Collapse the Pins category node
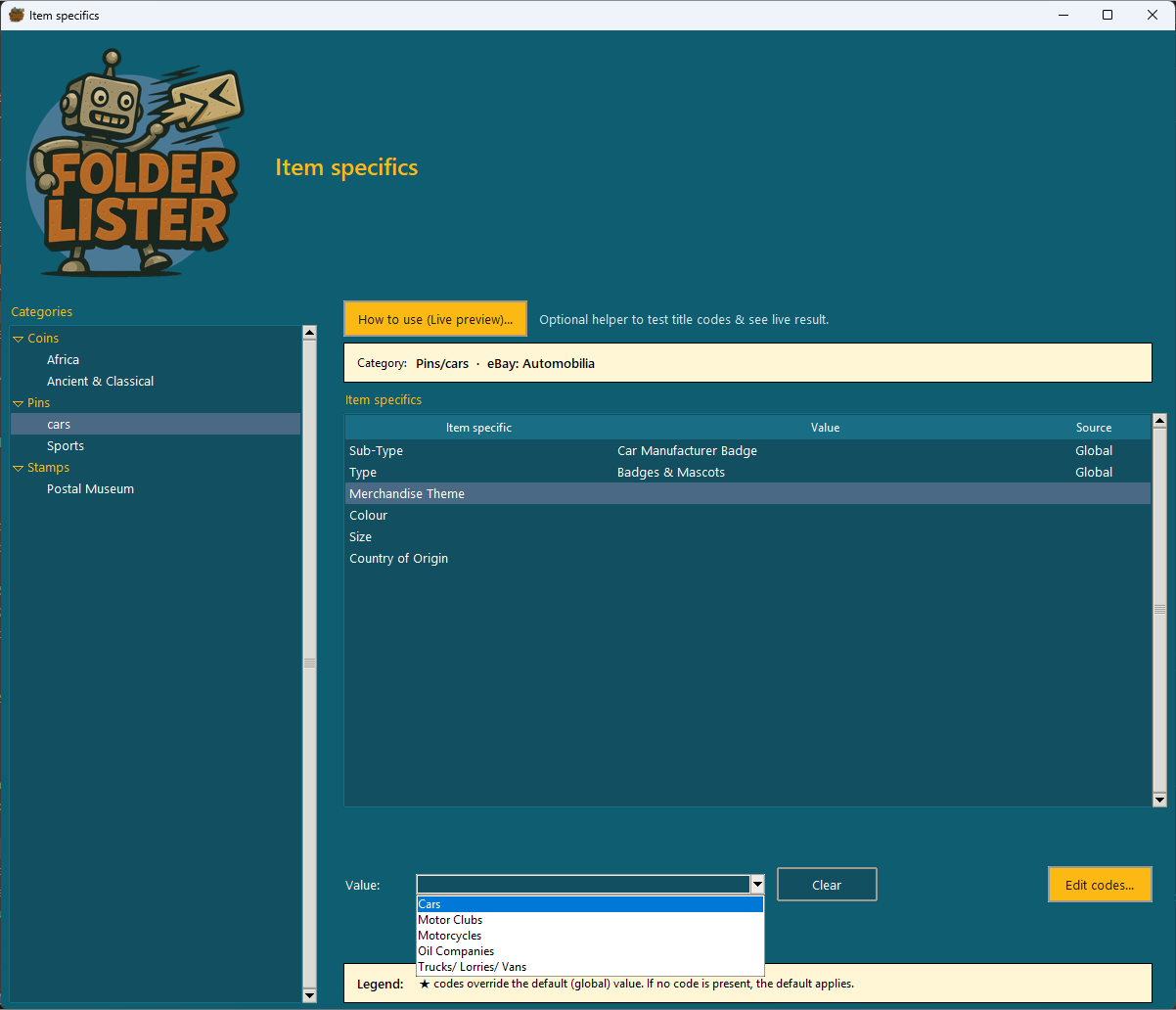1176x1010 pixels. point(18,403)
